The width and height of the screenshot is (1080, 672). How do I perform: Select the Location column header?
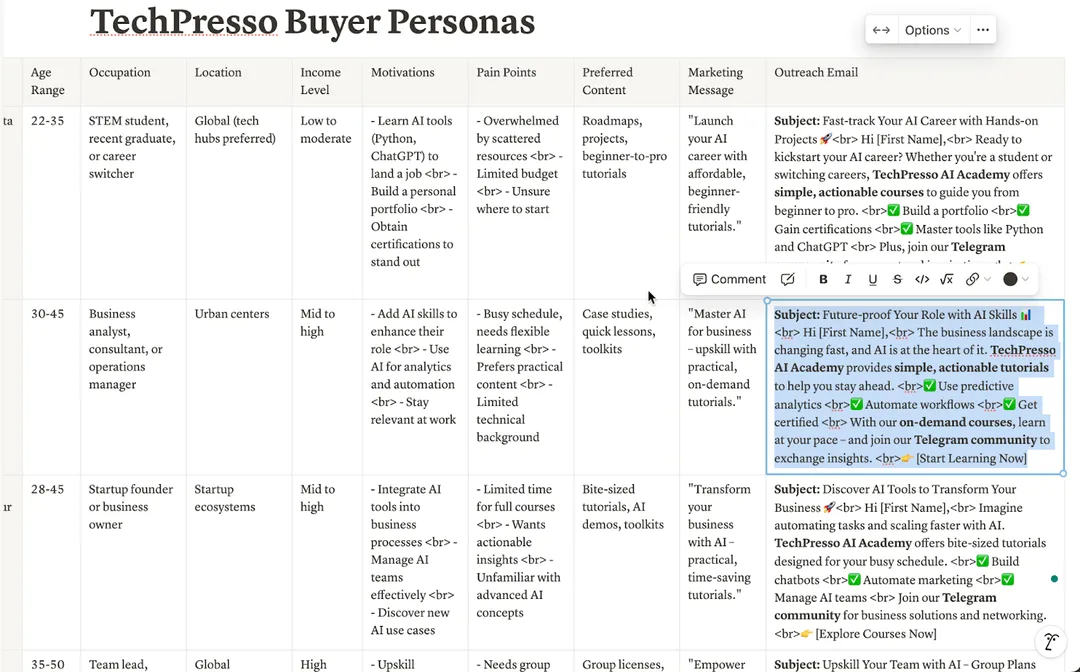(239, 81)
